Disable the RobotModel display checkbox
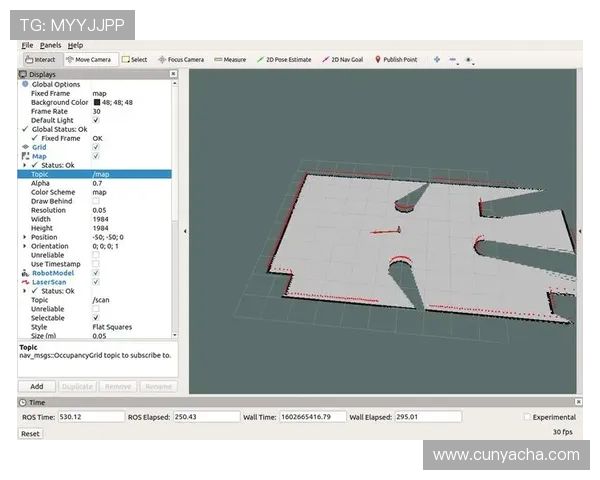600x480 pixels. click(x=96, y=272)
